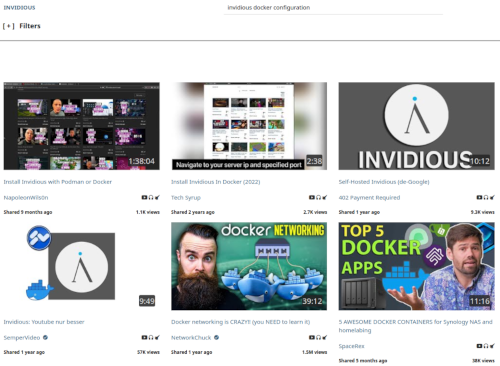Open the docker NETWORKING thumbnail
This screenshot has width=500, height=366.
[249, 266]
